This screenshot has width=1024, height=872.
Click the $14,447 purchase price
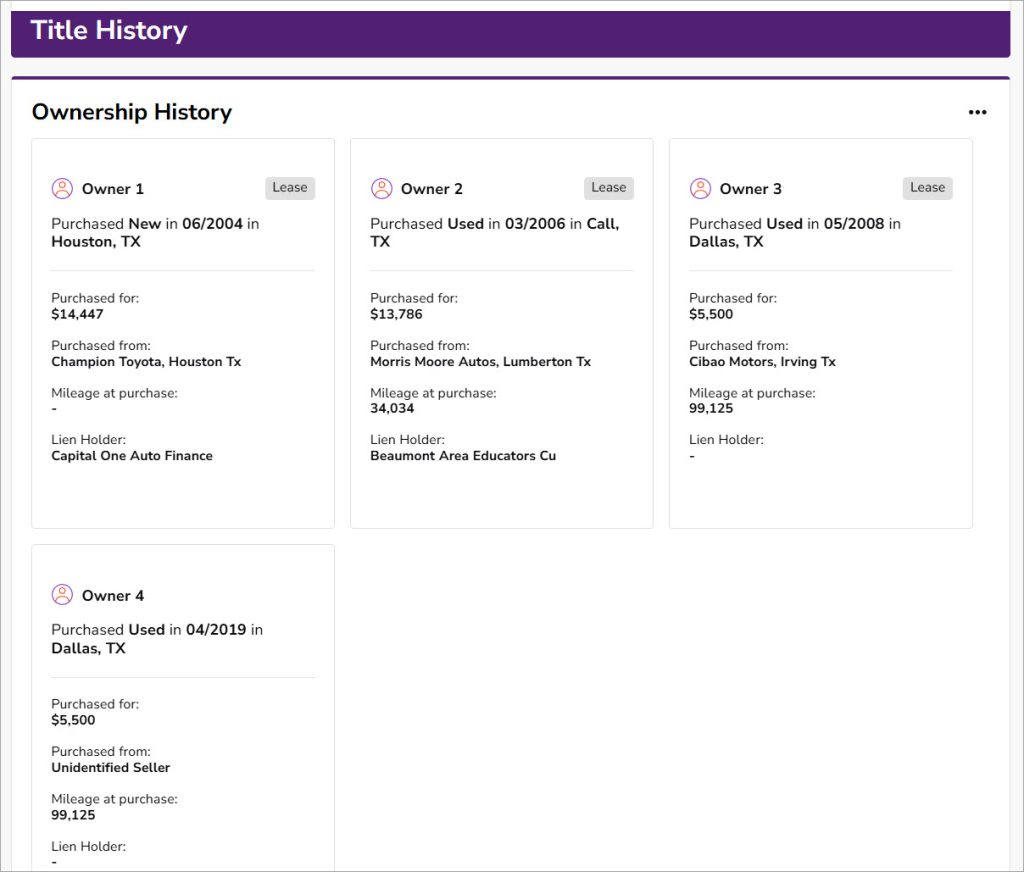[77, 314]
